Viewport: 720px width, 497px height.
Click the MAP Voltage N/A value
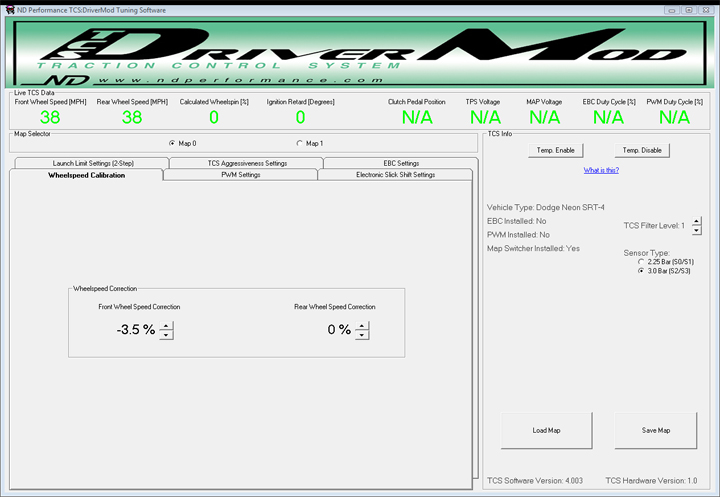click(x=545, y=118)
